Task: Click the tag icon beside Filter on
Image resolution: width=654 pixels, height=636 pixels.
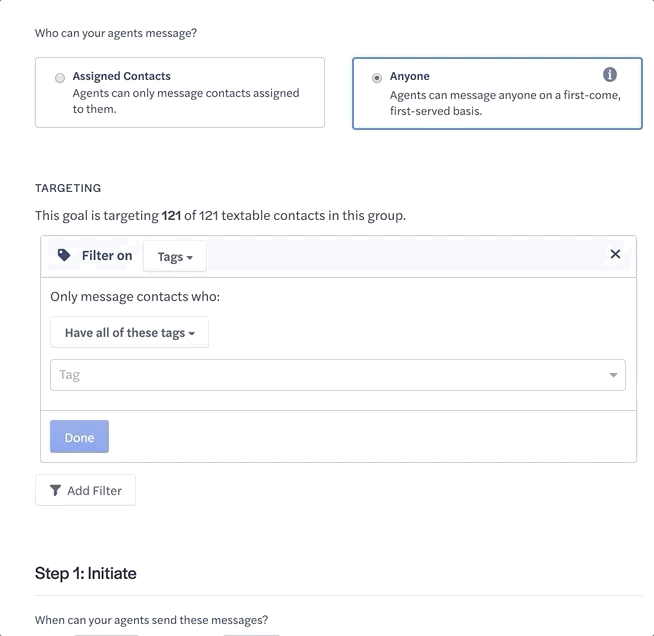Action: coord(64,255)
